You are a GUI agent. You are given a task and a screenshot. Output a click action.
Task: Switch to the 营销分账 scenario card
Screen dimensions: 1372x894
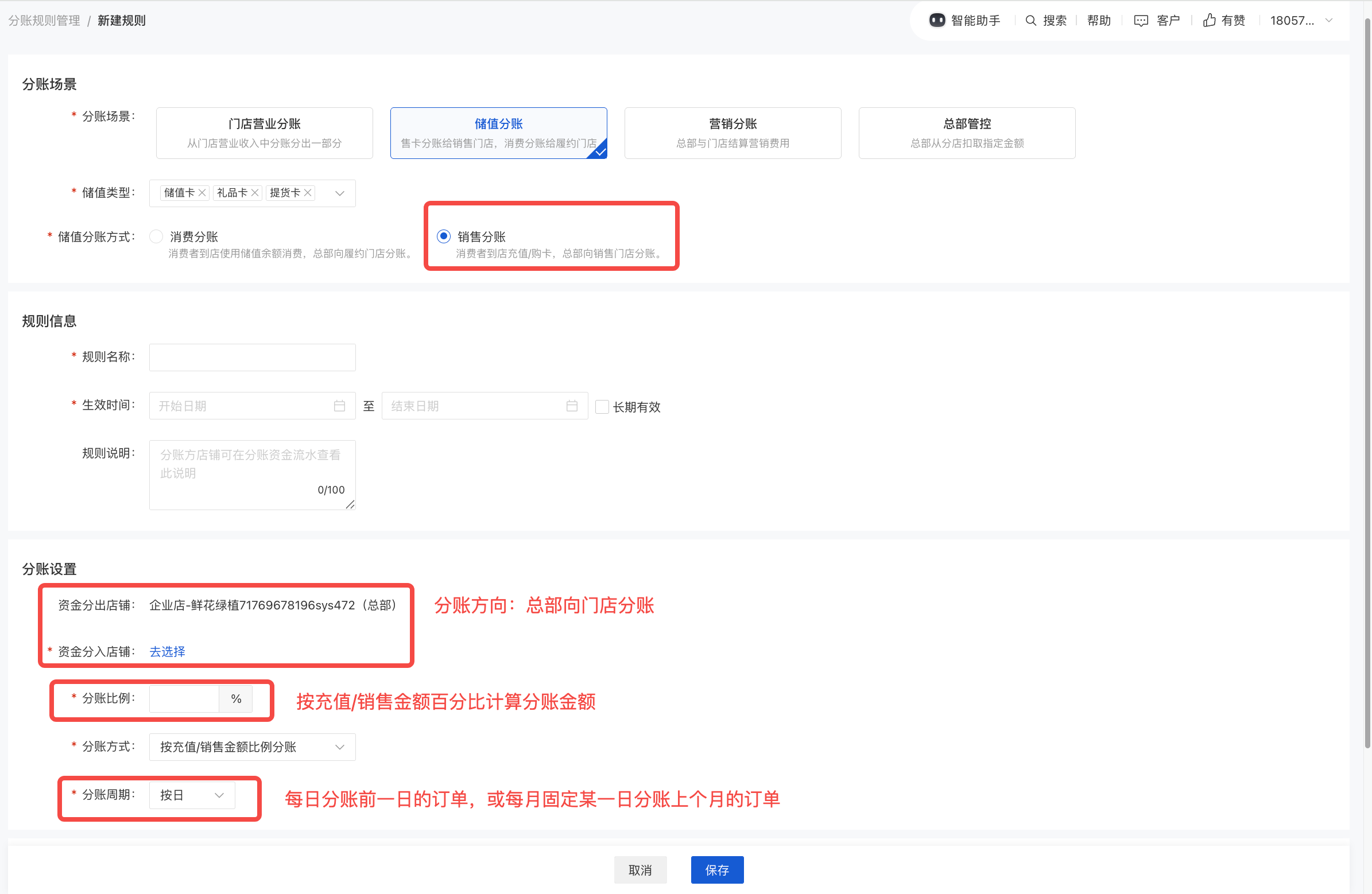(732, 133)
